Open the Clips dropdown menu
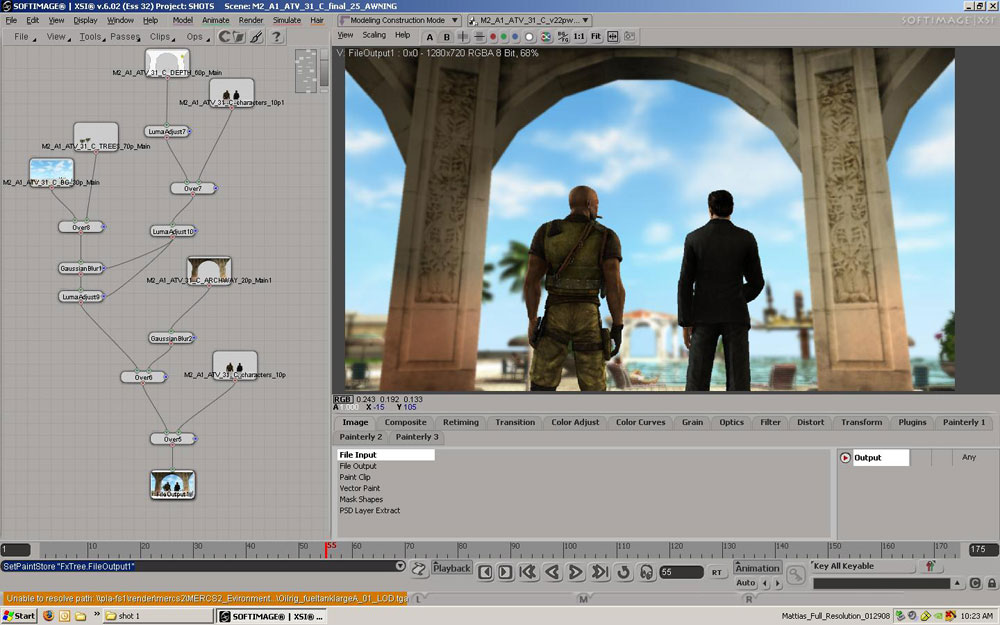Viewport: 1000px width, 625px height. point(162,37)
